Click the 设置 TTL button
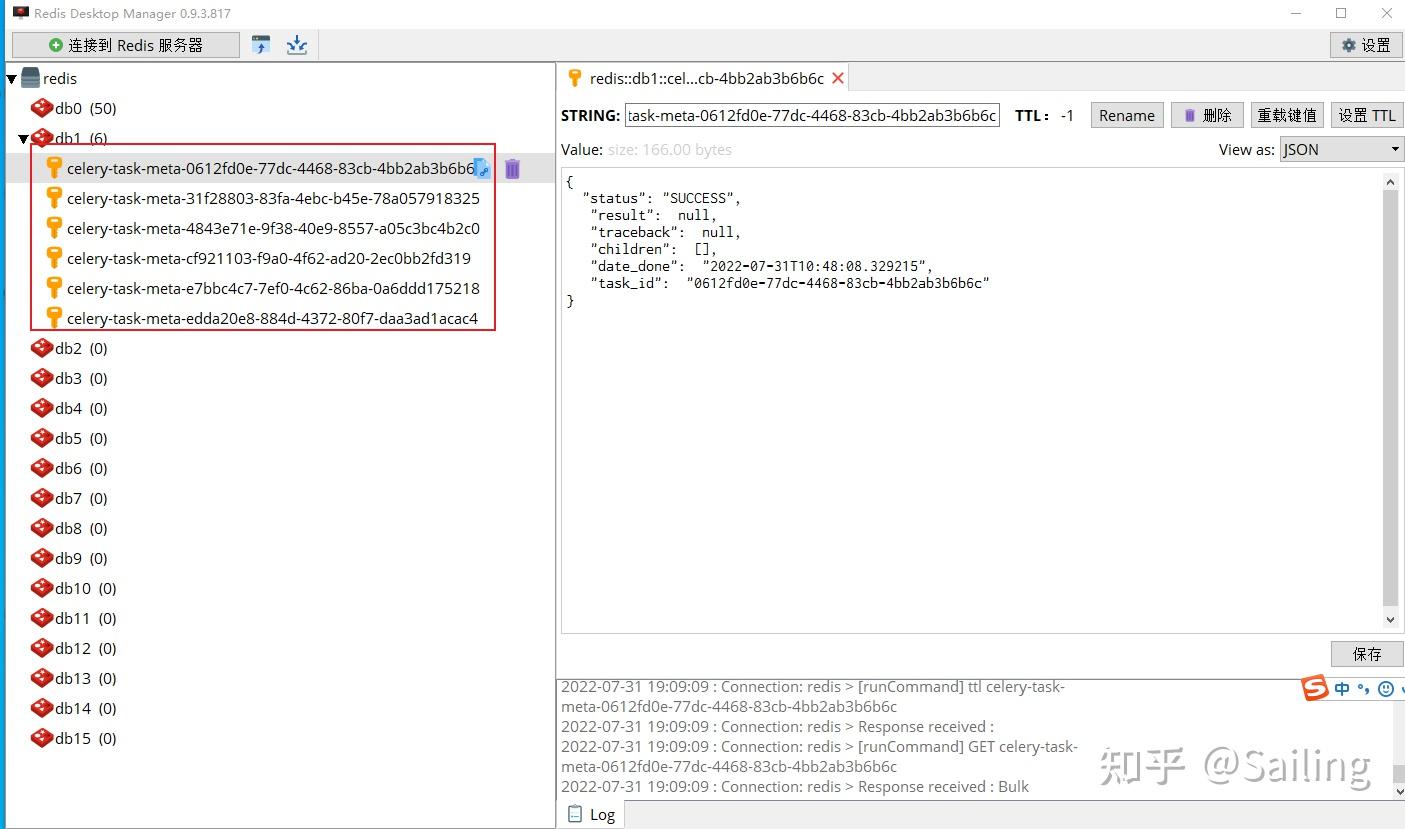This screenshot has width=1405, height=829. click(x=1367, y=115)
